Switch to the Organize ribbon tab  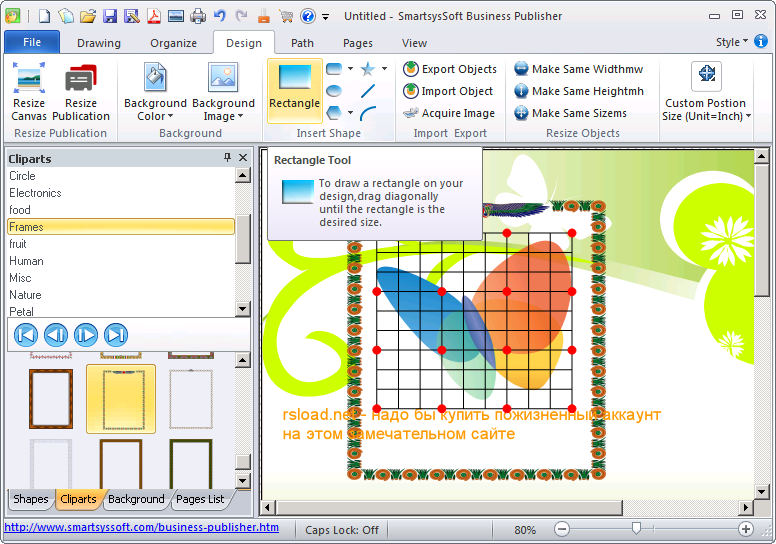(173, 43)
